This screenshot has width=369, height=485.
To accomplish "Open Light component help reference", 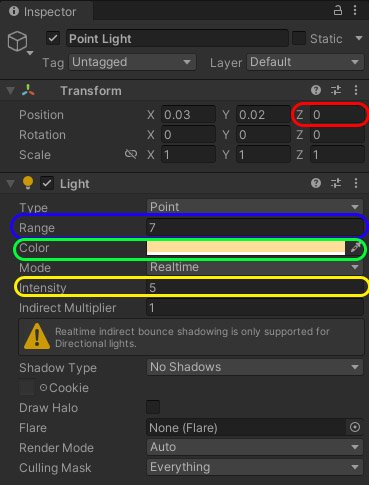I will tap(316, 183).
